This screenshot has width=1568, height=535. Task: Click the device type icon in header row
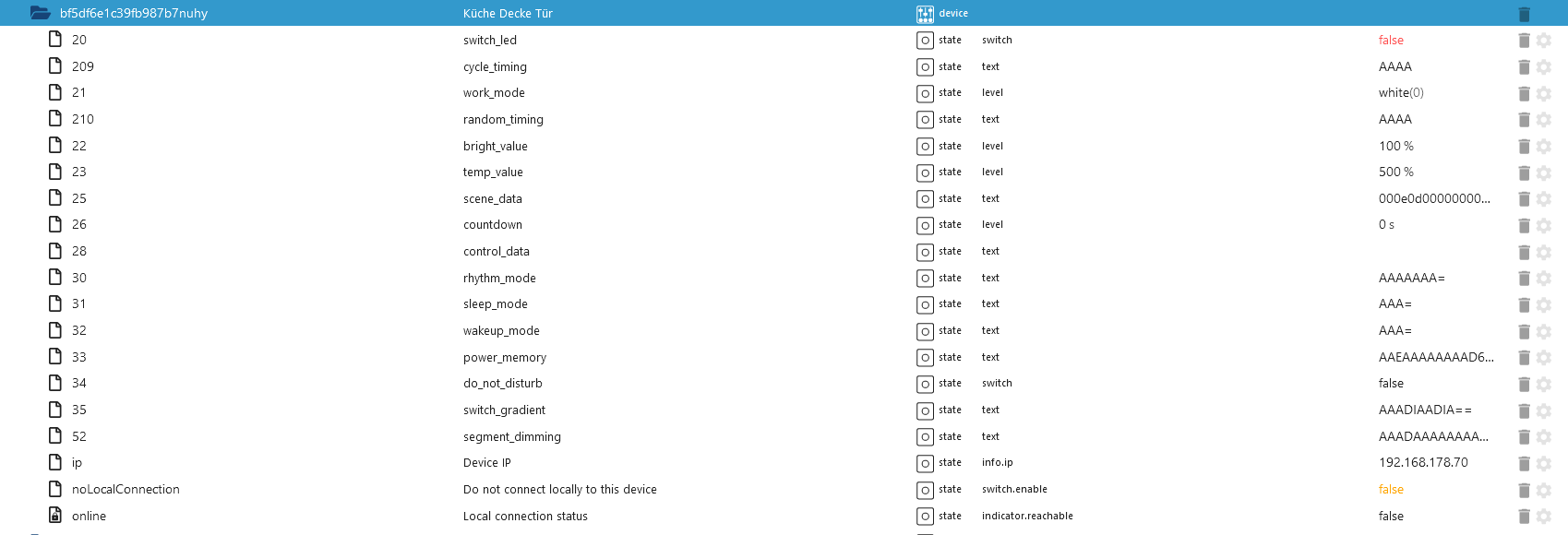(925, 14)
